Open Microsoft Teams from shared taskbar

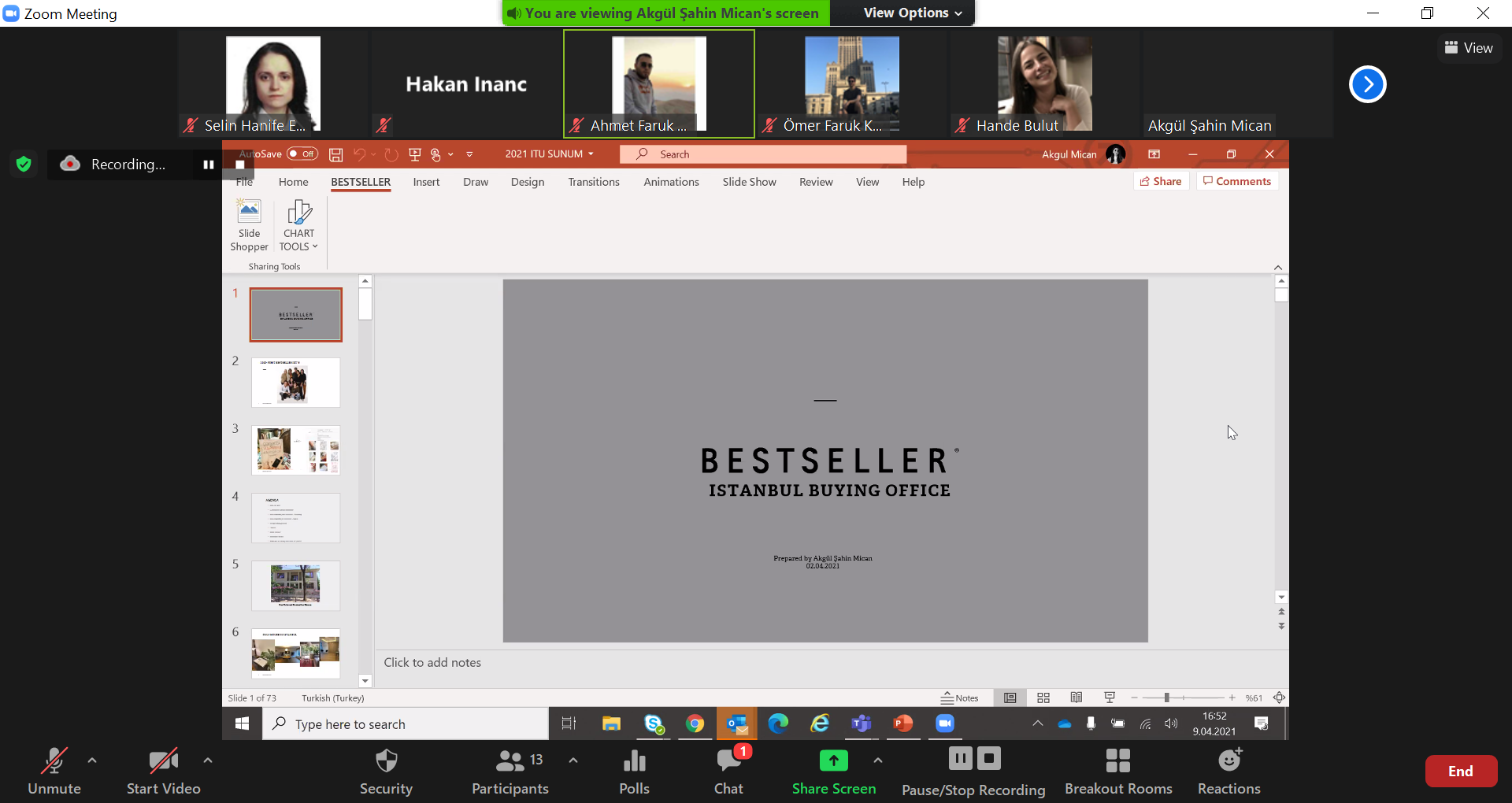[x=862, y=723]
